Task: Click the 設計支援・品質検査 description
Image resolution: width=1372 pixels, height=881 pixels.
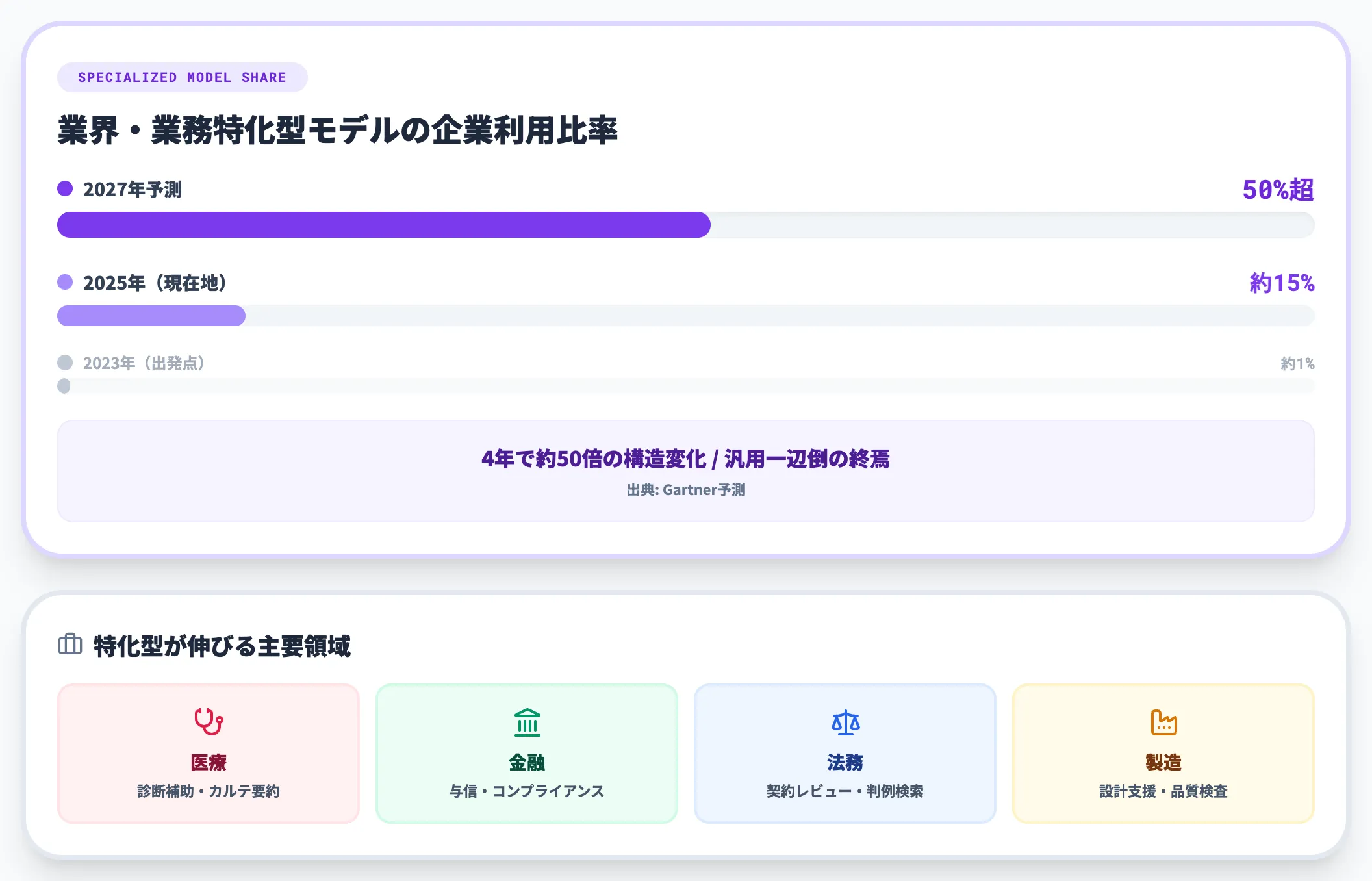Action: 1163,791
